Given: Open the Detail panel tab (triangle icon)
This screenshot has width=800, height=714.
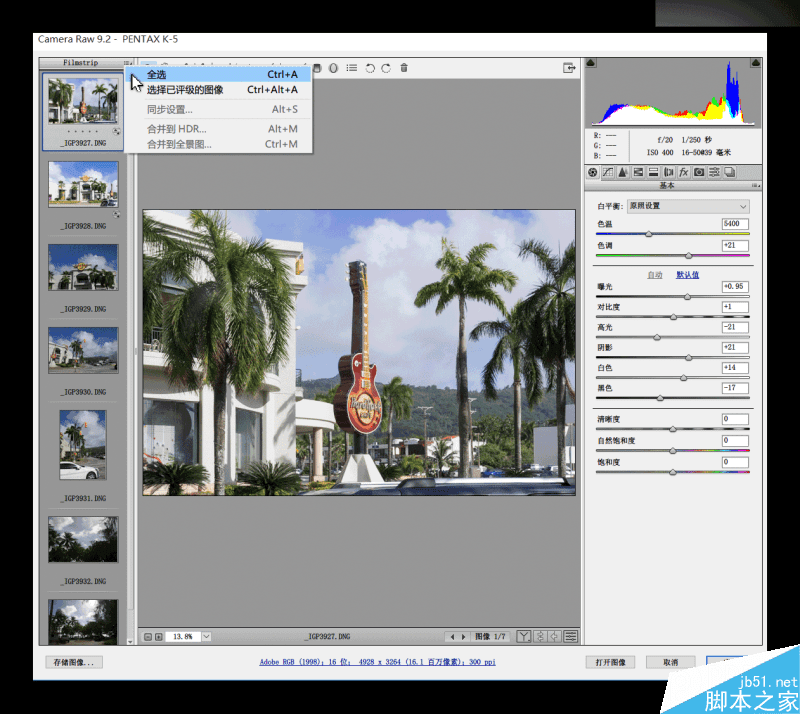Looking at the screenshot, I should (623, 173).
